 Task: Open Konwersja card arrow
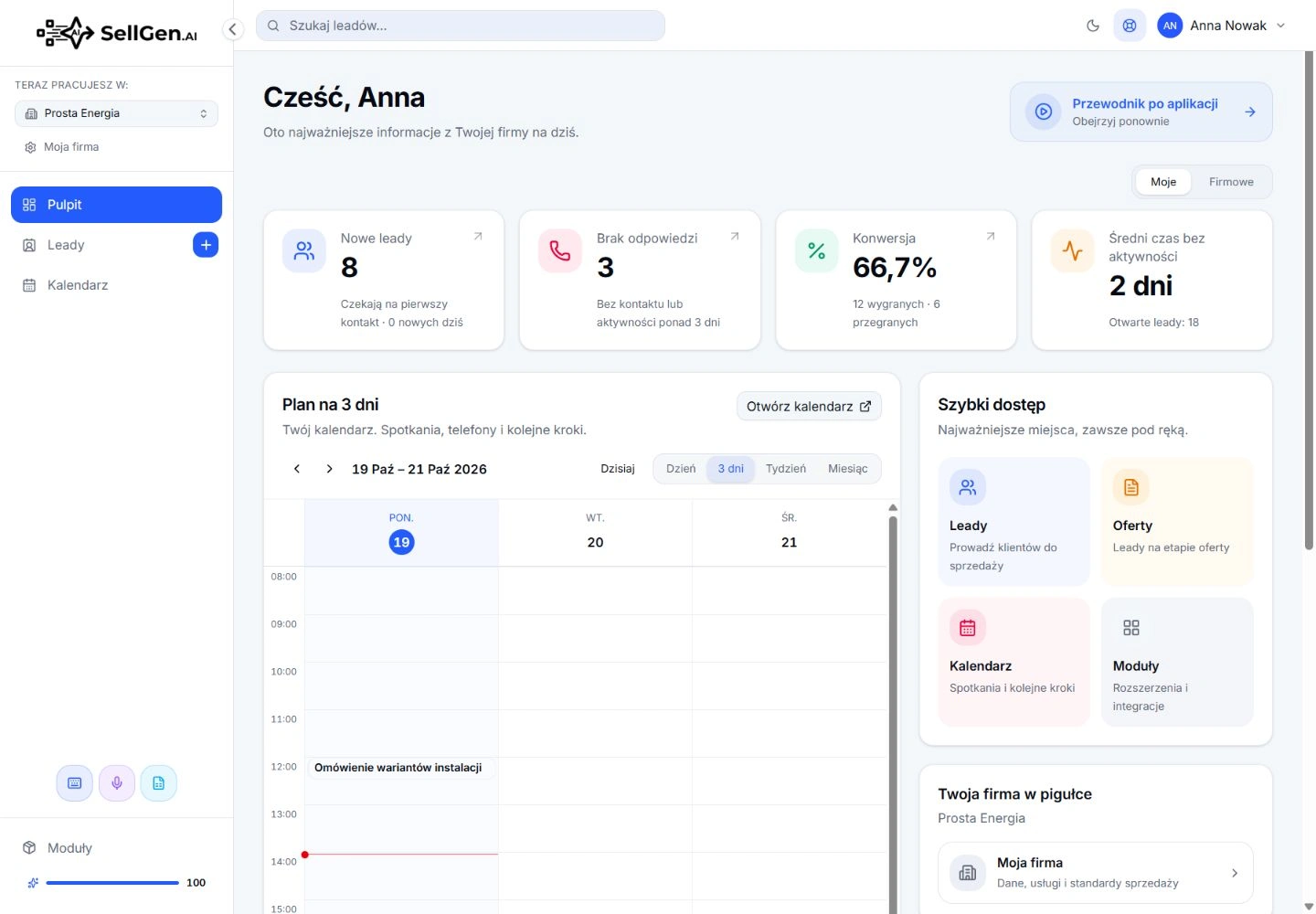point(991,237)
